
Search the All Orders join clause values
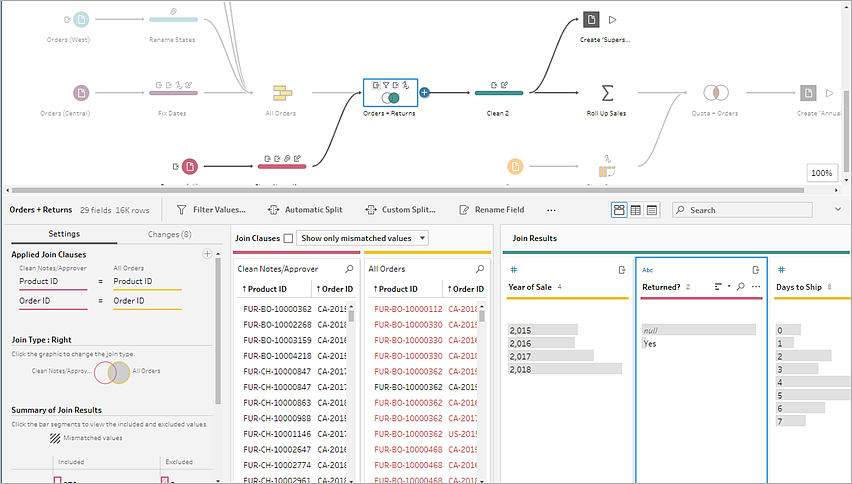pyautogui.click(x=480, y=268)
